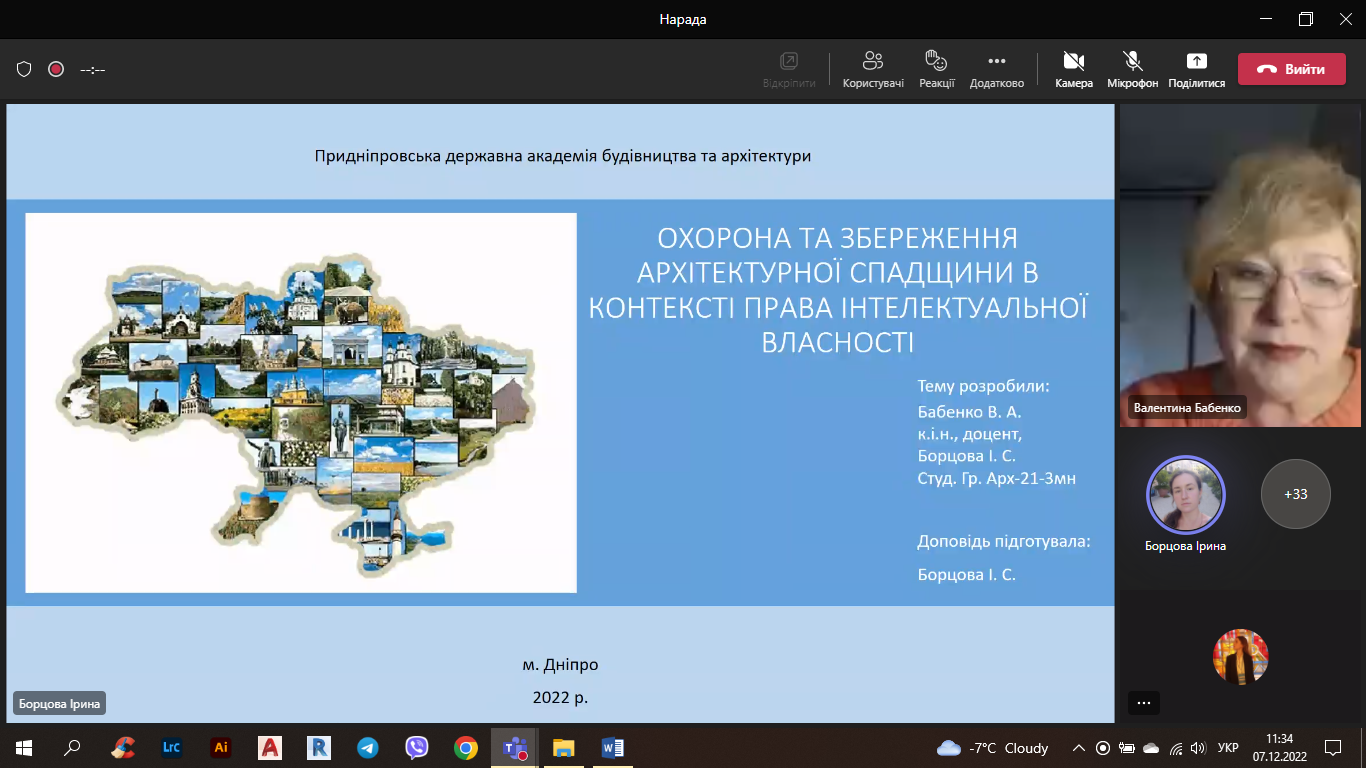Expand hidden system tray icons chevron
The image size is (1366, 768).
pos(1078,748)
